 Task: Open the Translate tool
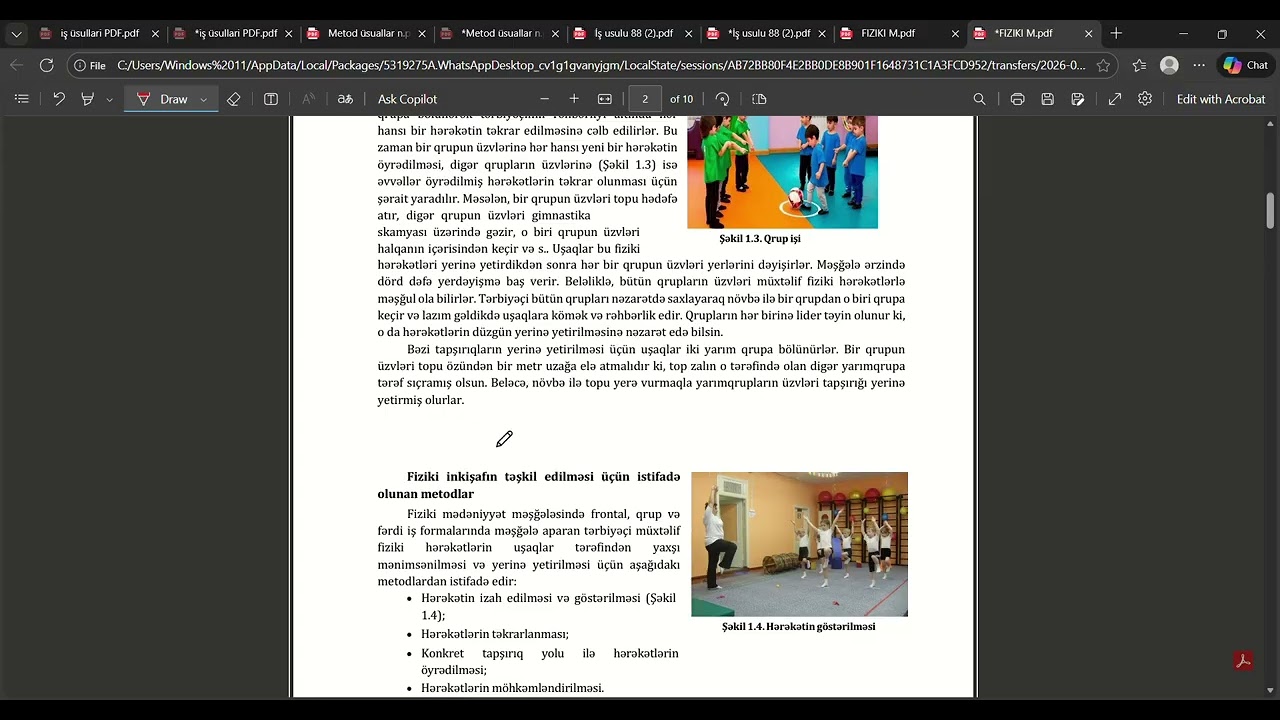[x=345, y=99]
